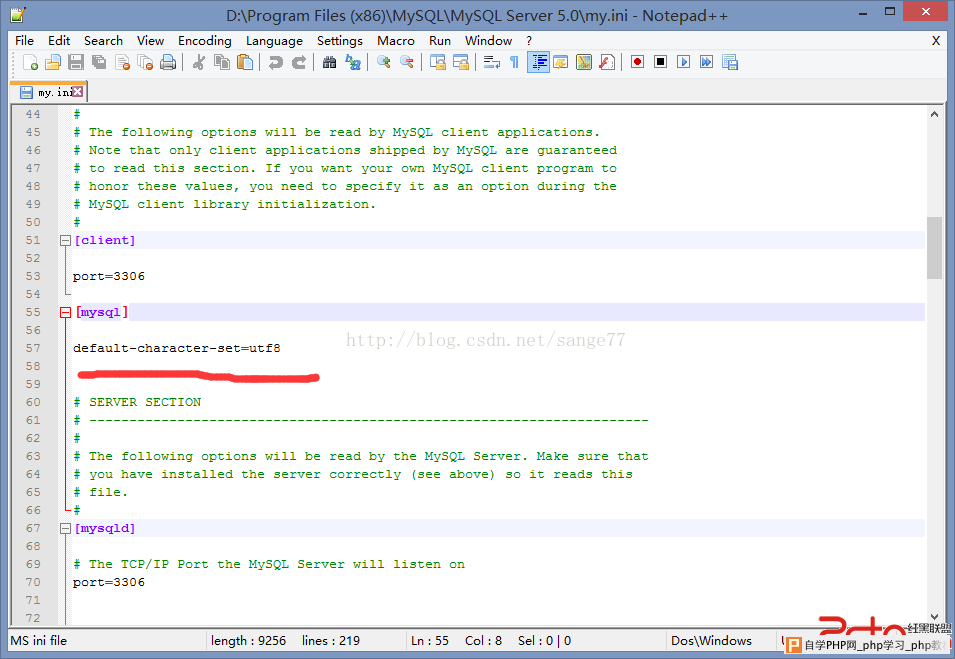Click the Close document toolbar icon
The height and width of the screenshot is (659, 955).
coord(122,62)
